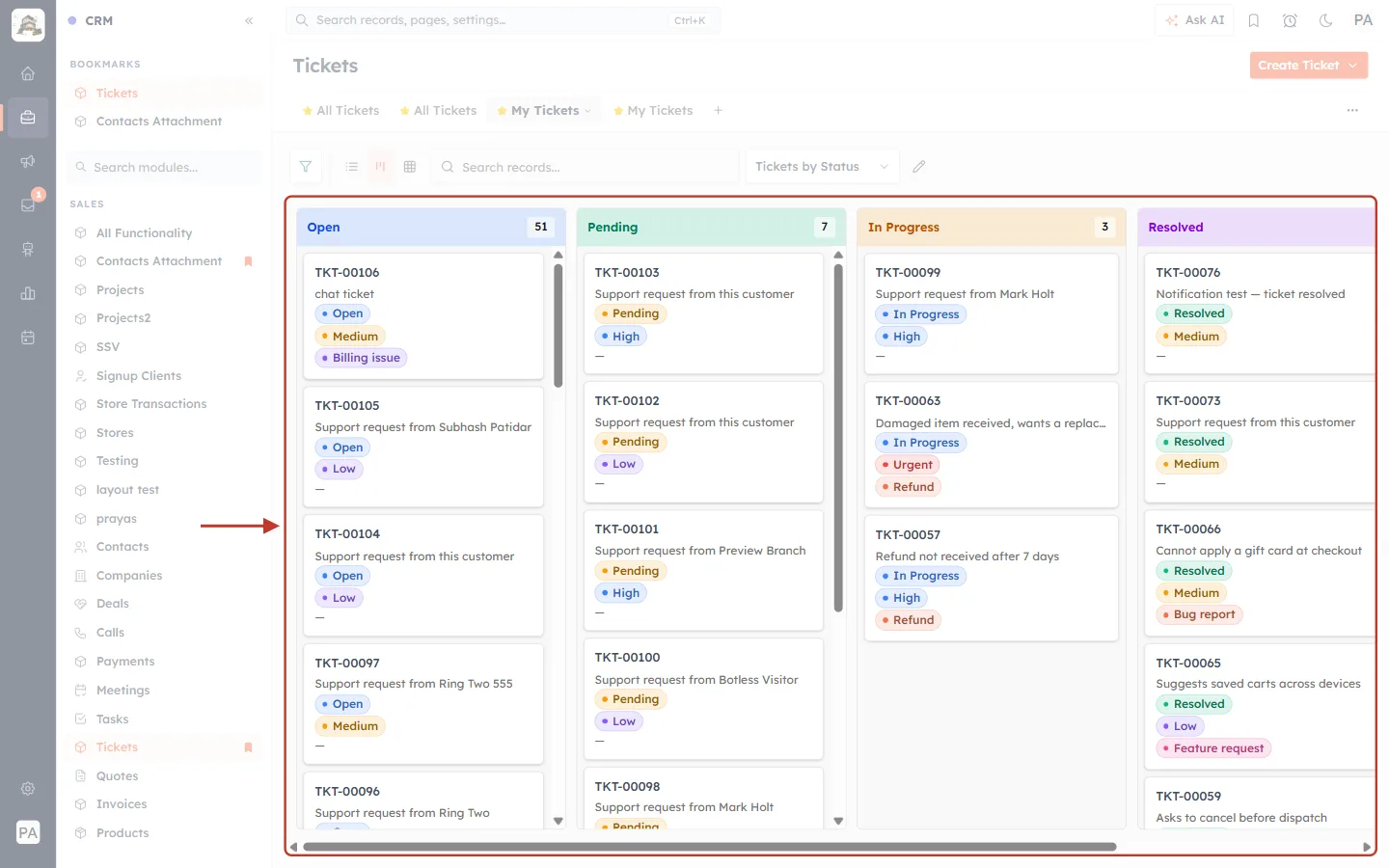Open the Tickets by Status dropdown
Viewport: 1389px width, 868px height.
(823, 167)
